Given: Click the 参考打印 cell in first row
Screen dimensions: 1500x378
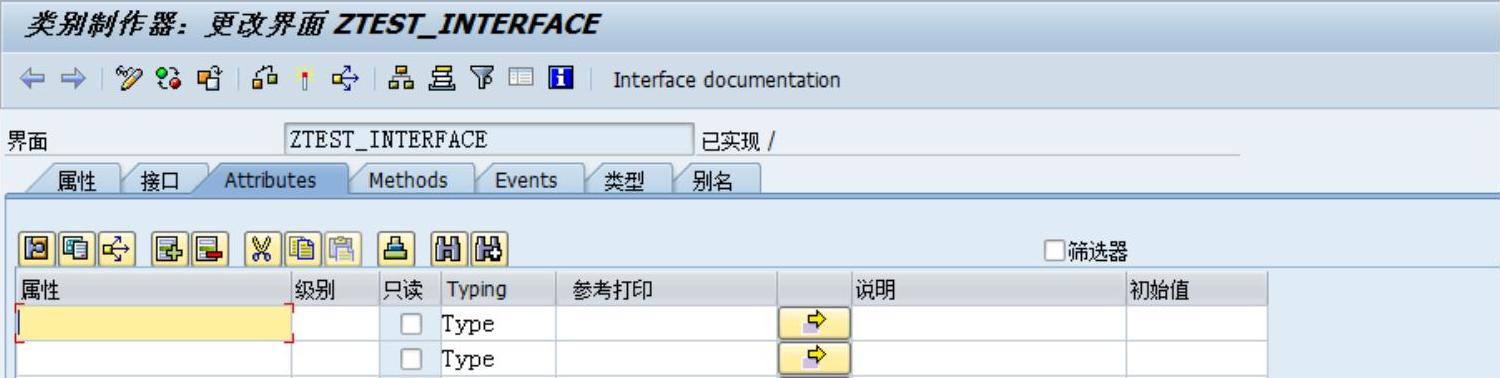Looking at the screenshot, I should 667,324.
